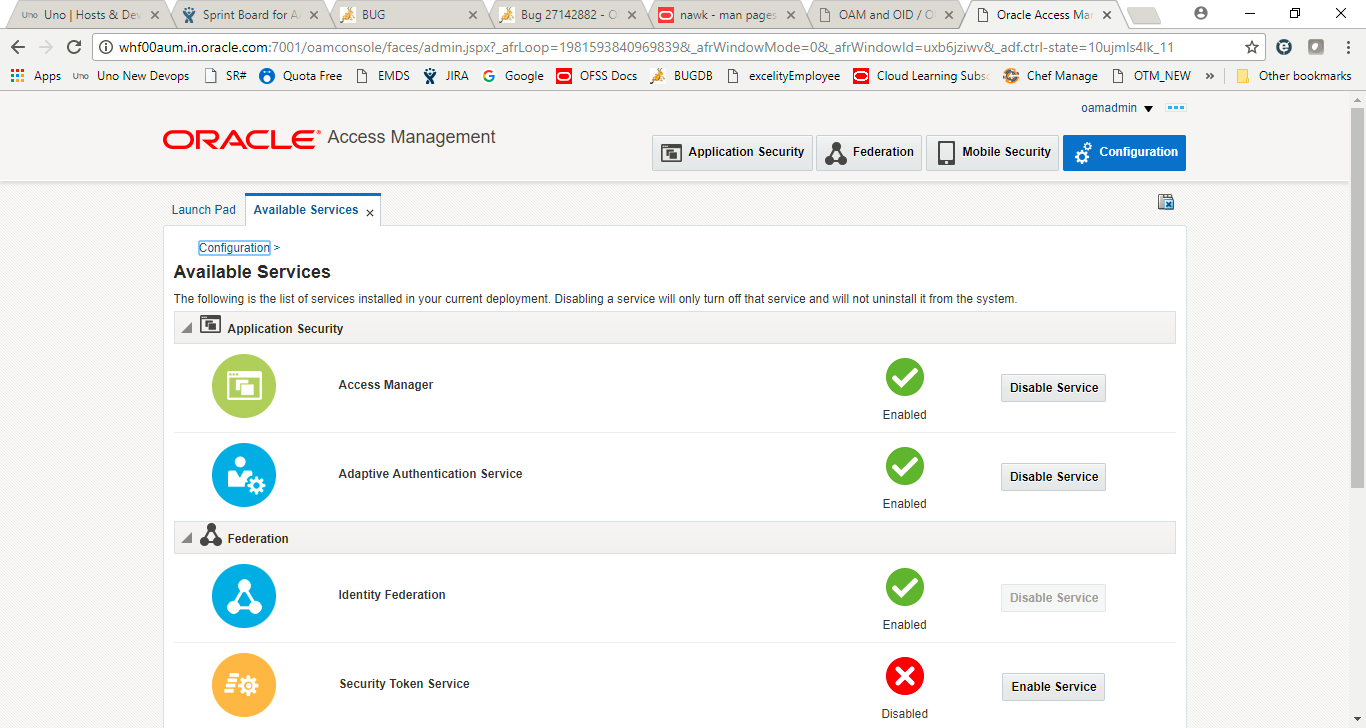Open the OTM_NEW bookmark

[1151, 76]
